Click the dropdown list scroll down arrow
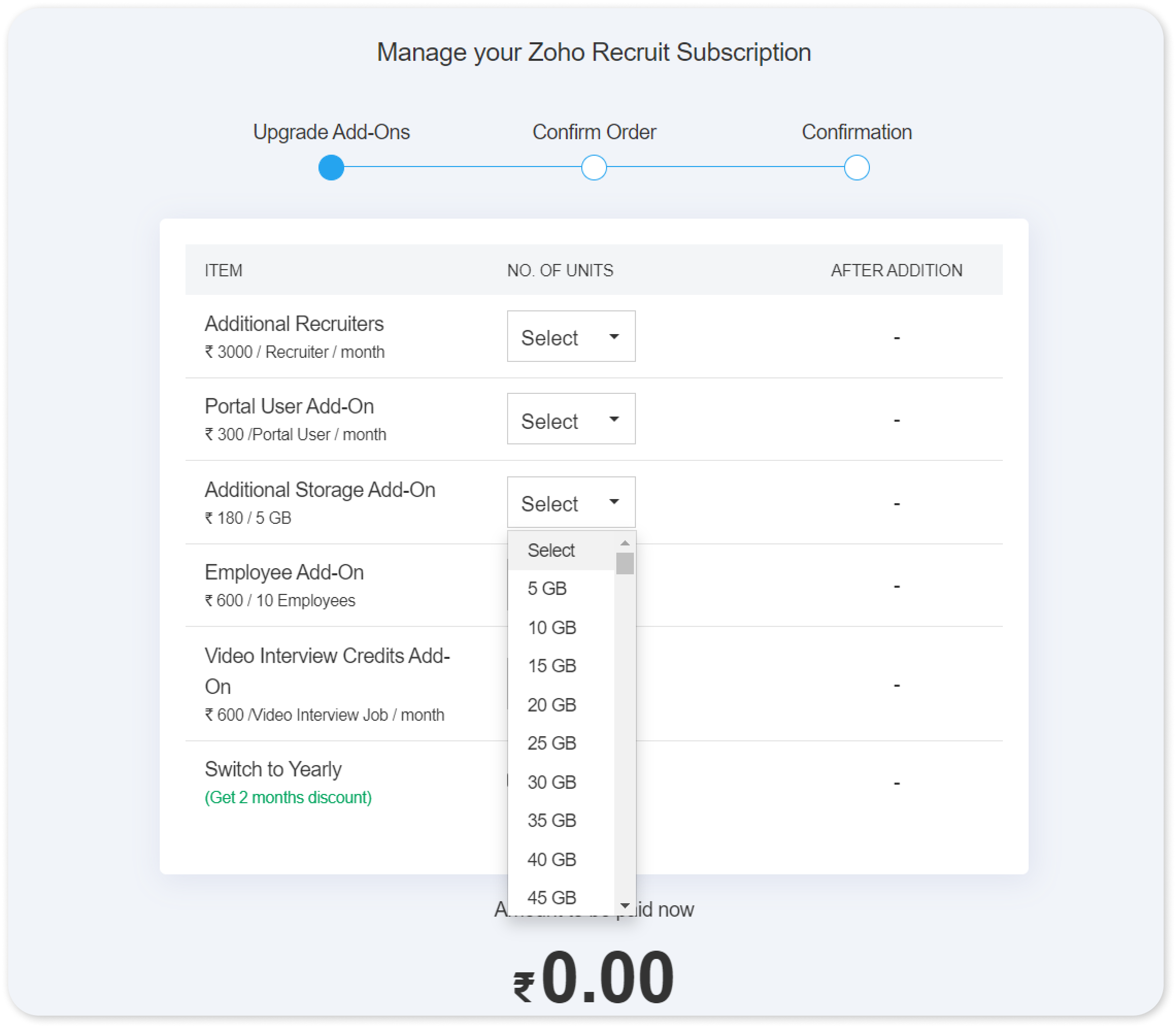Screen dimensions: 1176x1028 click(625, 906)
